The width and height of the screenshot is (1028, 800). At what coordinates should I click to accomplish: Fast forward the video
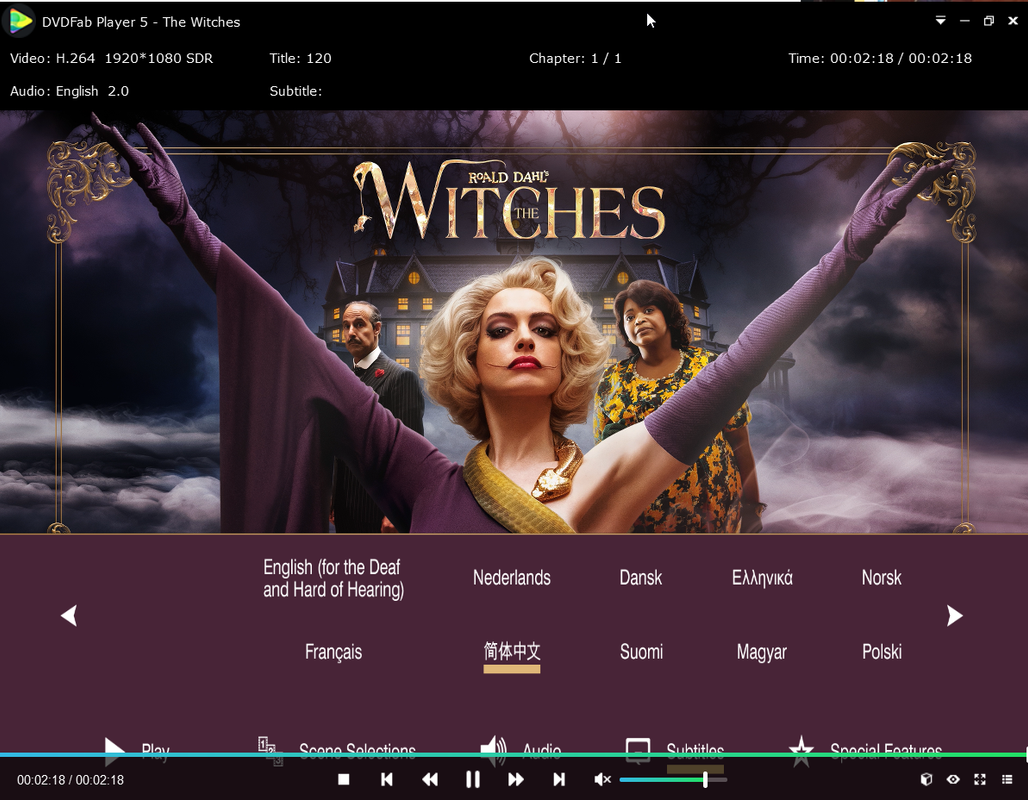(x=516, y=779)
